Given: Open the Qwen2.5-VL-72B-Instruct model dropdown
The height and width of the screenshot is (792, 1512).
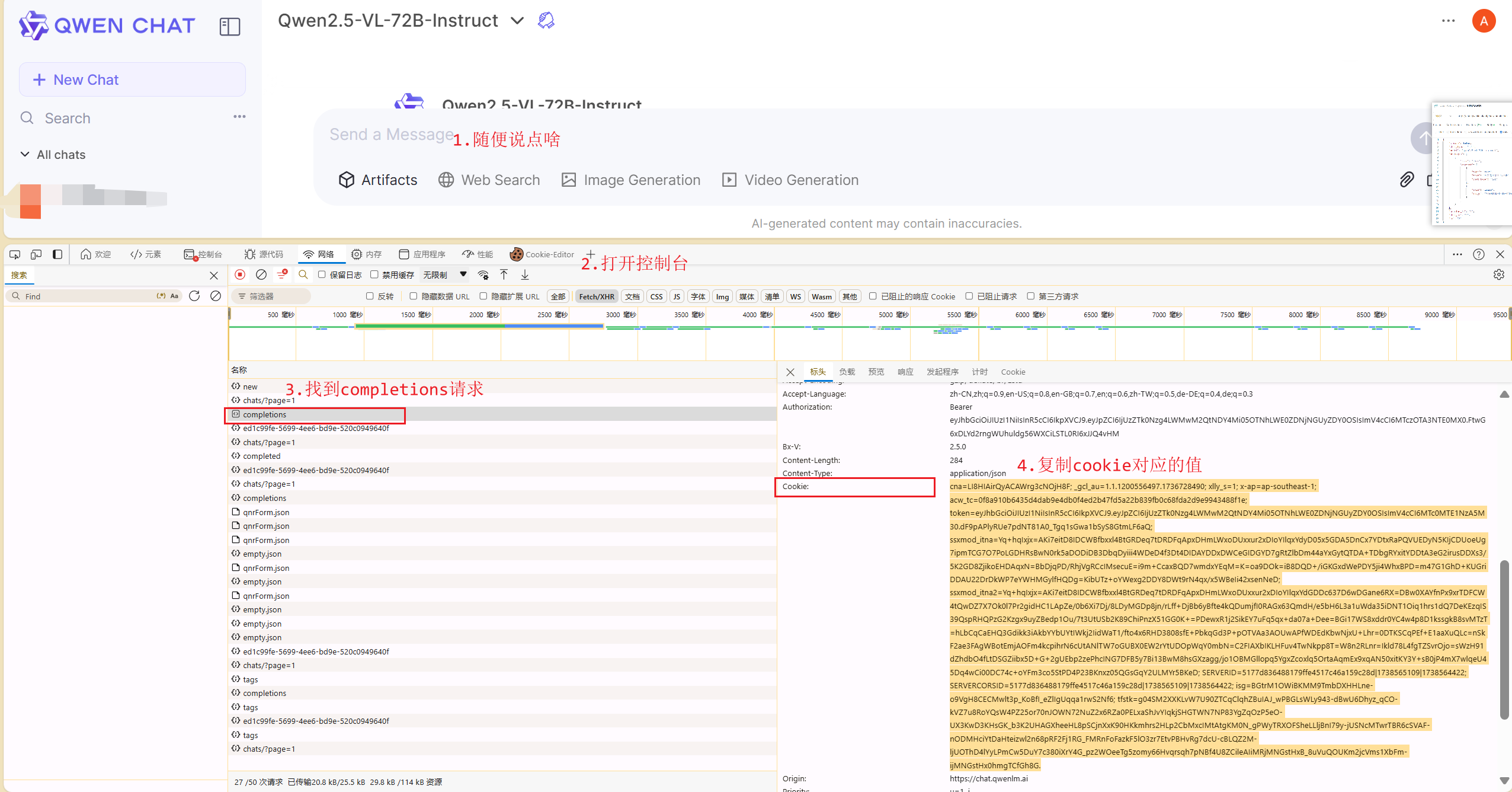Looking at the screenshot, I should pos(401,21).
